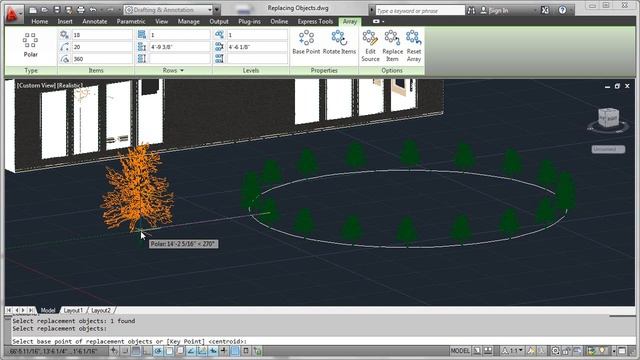Click the search binoculars icon
The image size is (640, 360).
coord(471,10)
